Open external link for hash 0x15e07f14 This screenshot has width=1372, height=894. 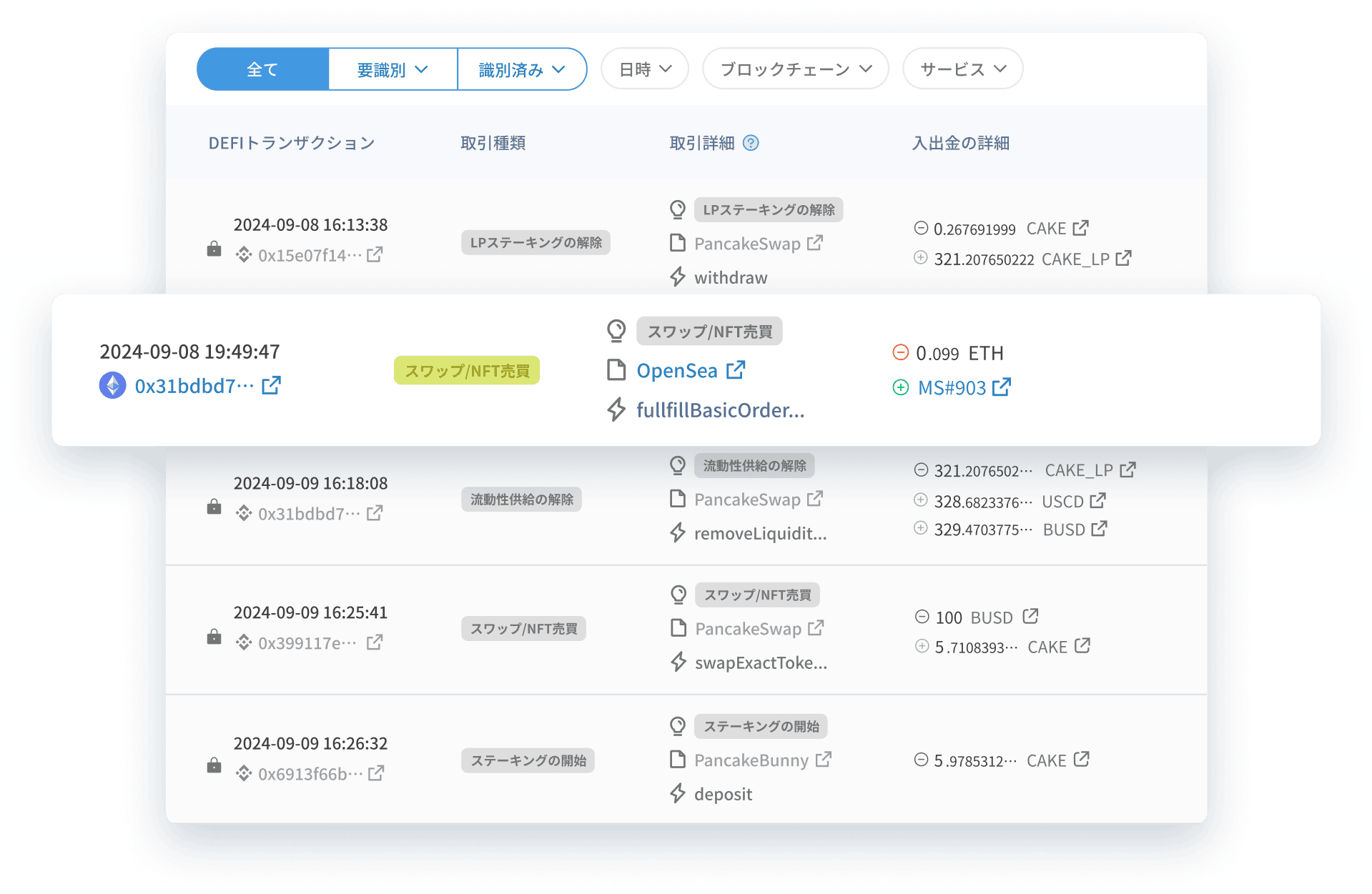[x=375, y=254]
